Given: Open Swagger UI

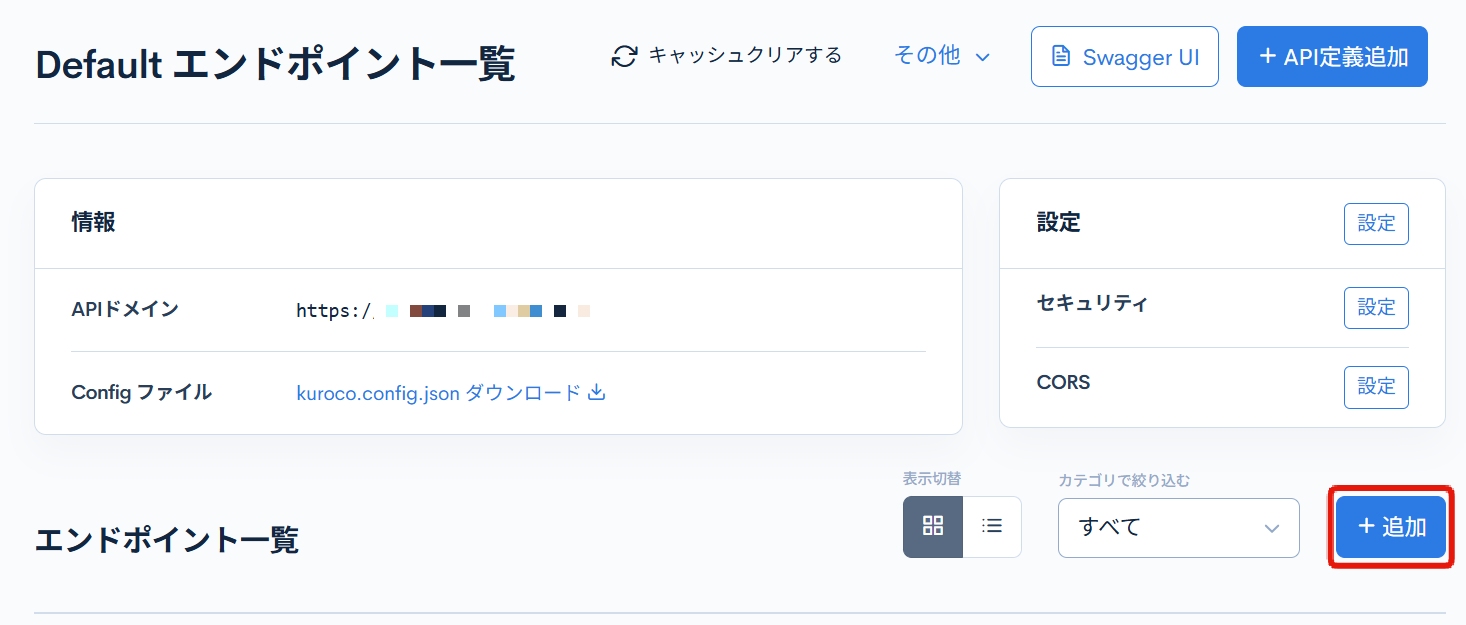Looking at the screenshot, I should [x=1124, y=57].
